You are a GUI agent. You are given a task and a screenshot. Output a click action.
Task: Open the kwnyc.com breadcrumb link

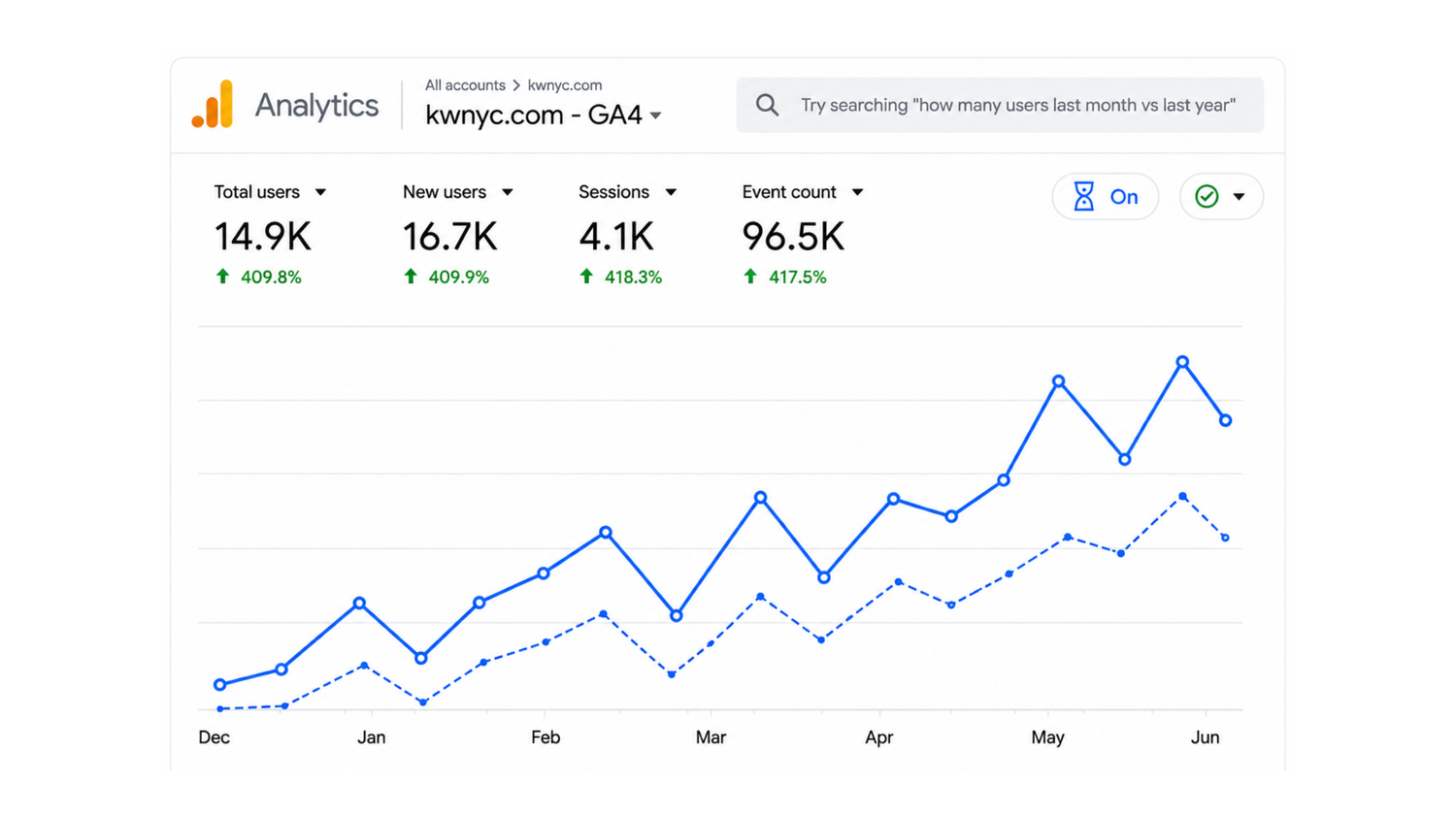(x=565, y=85)
